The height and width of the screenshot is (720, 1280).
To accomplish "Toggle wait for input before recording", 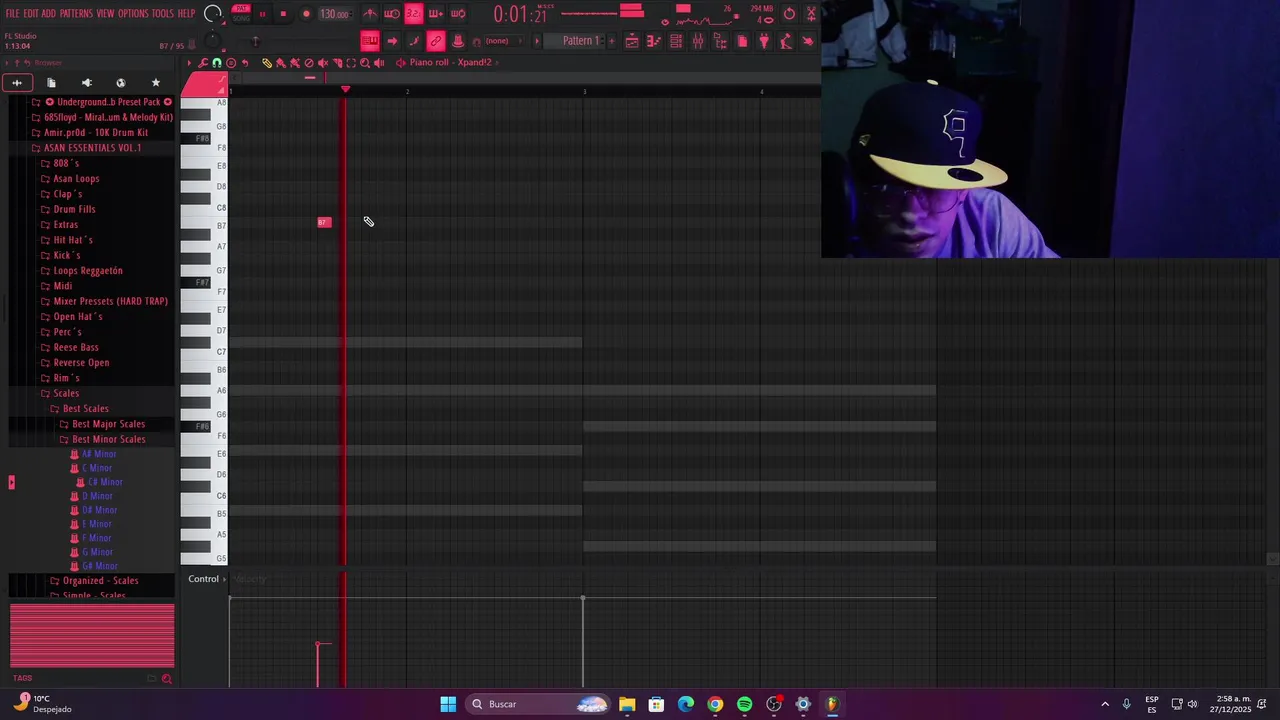I will [392, 14].
